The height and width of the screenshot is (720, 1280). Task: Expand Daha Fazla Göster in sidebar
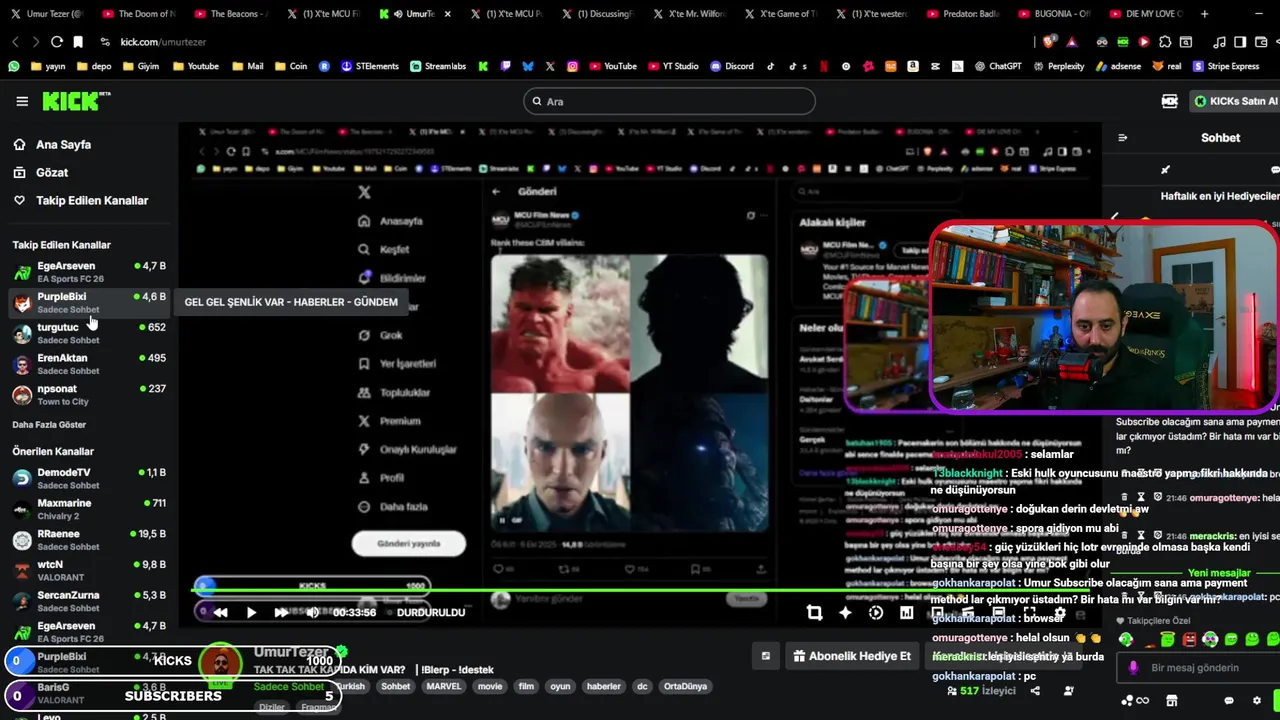coord(49,425)
